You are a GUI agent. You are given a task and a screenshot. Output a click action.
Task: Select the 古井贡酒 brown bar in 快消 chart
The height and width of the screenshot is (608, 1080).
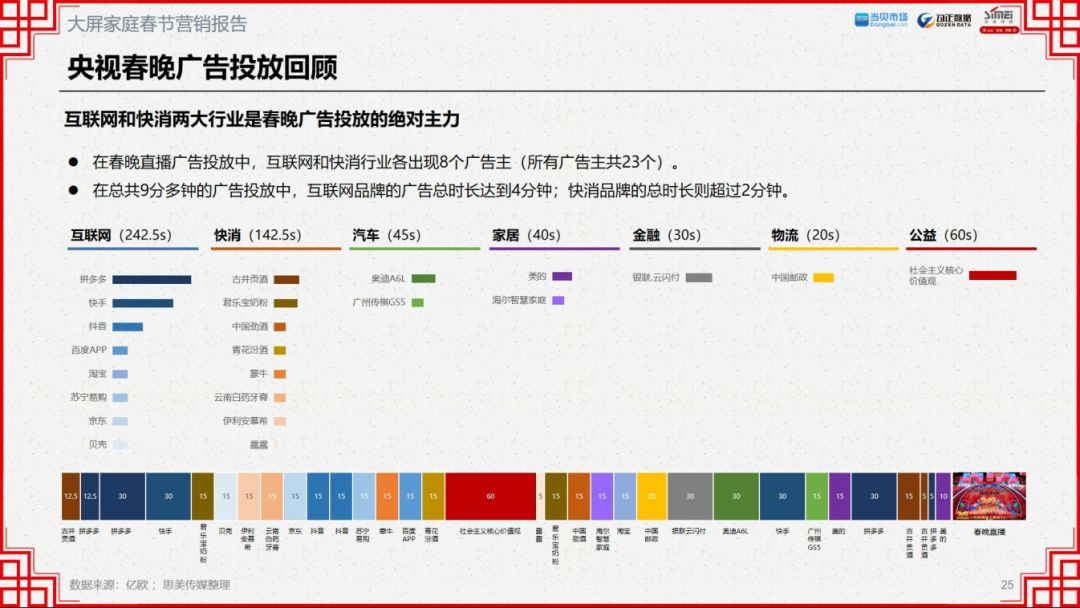[286, 280]
